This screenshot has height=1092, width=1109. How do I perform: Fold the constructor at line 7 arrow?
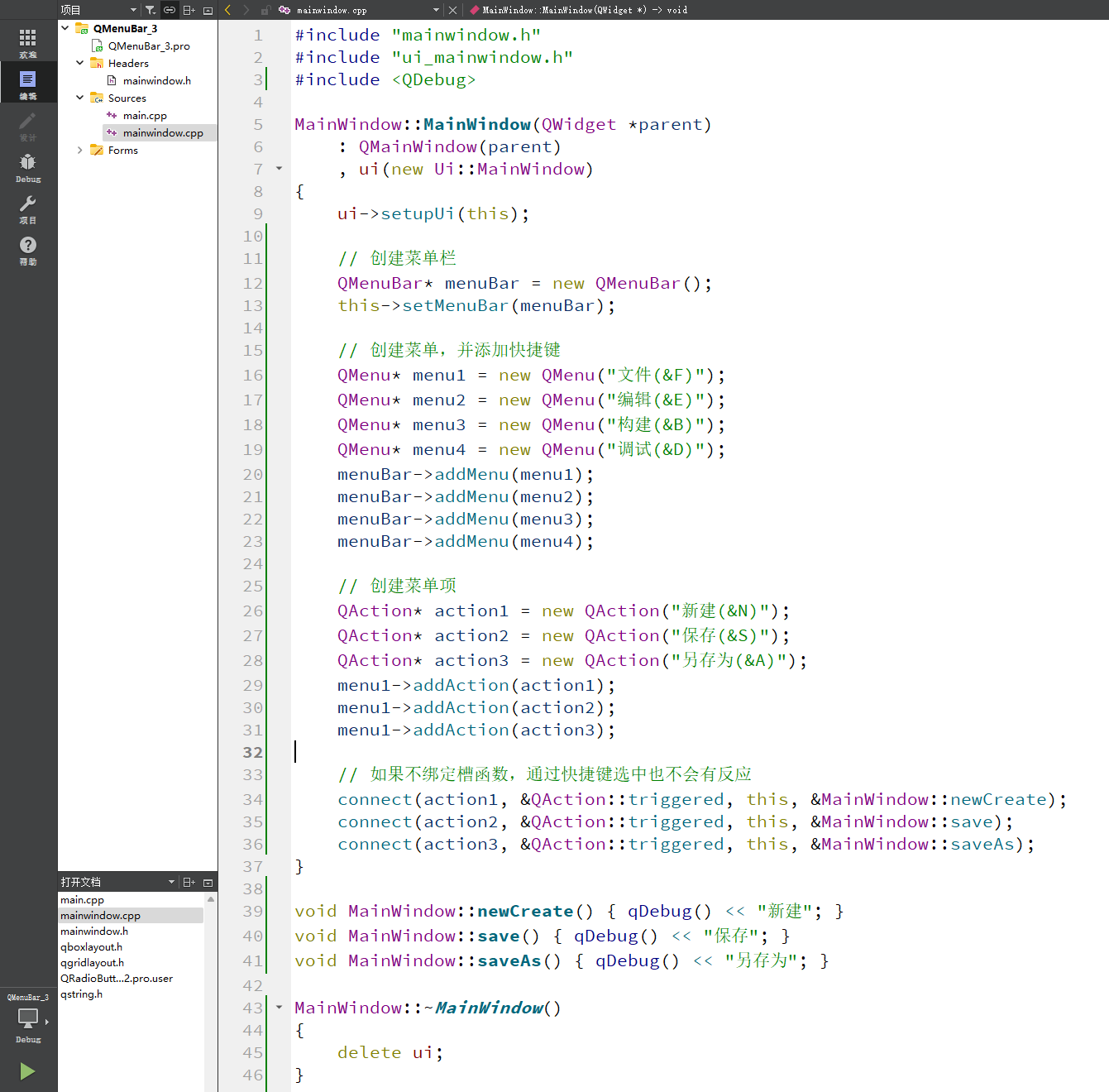click(279, 168)
